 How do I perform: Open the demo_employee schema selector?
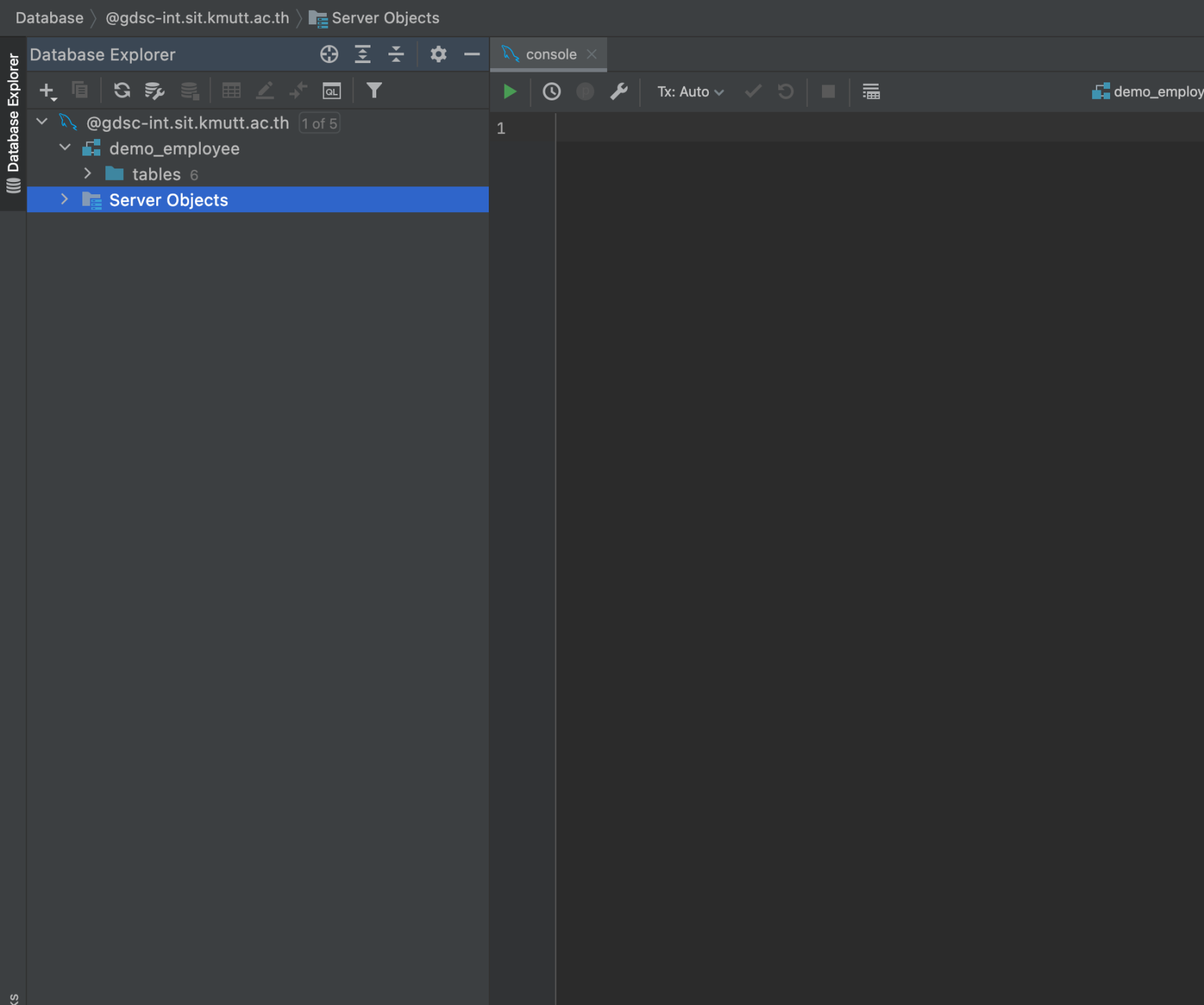[1147, 92]
